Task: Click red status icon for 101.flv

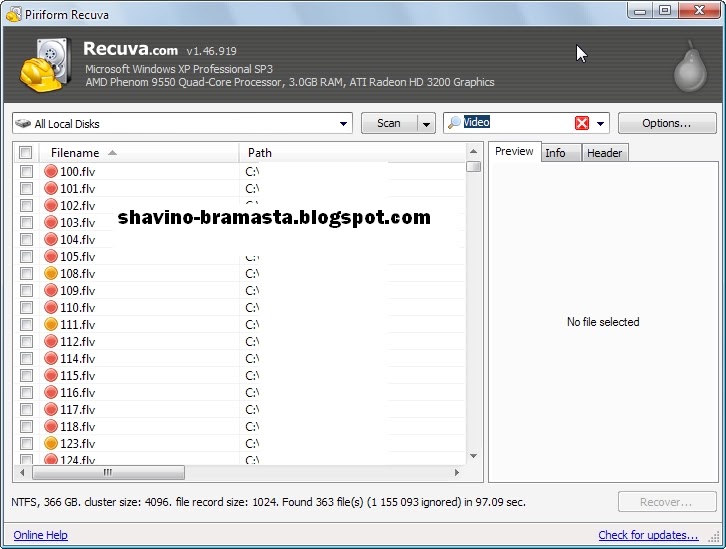Action: (50, 188)
